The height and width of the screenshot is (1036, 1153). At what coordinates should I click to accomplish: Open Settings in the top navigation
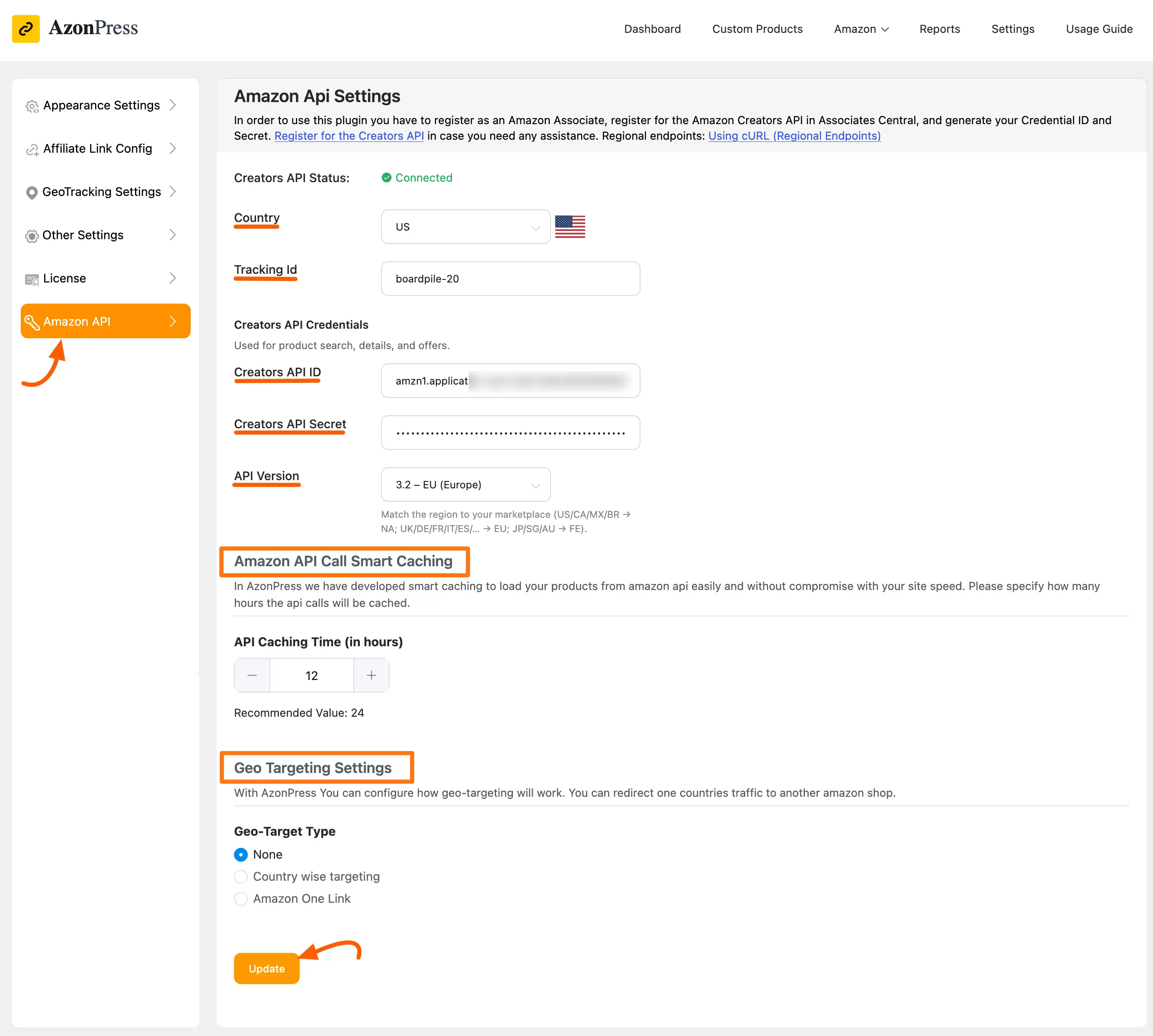[x=1013, y=29]
